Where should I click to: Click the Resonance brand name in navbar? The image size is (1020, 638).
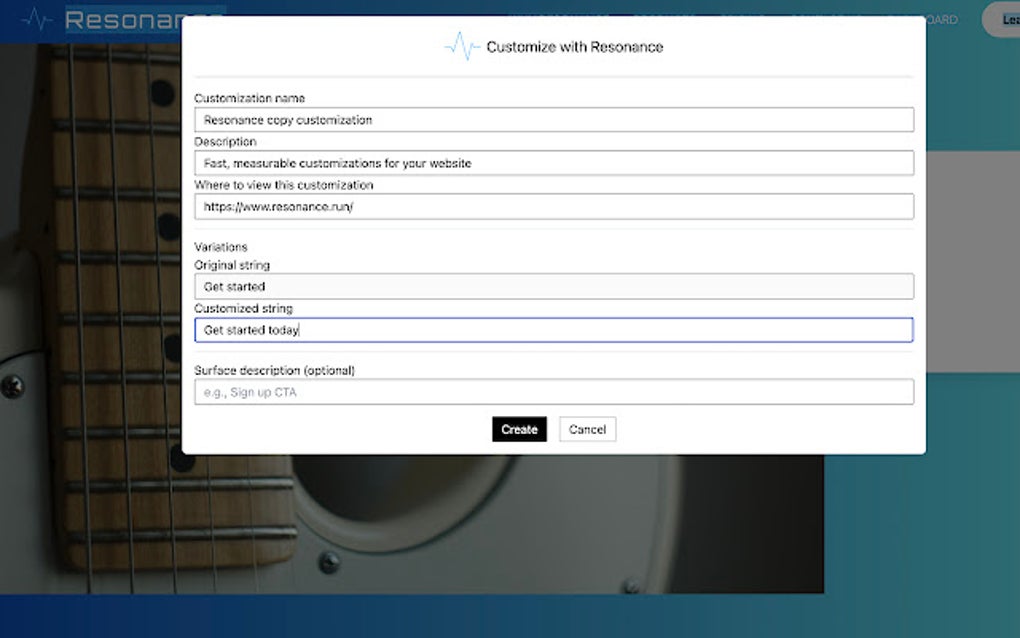(140, 17)
